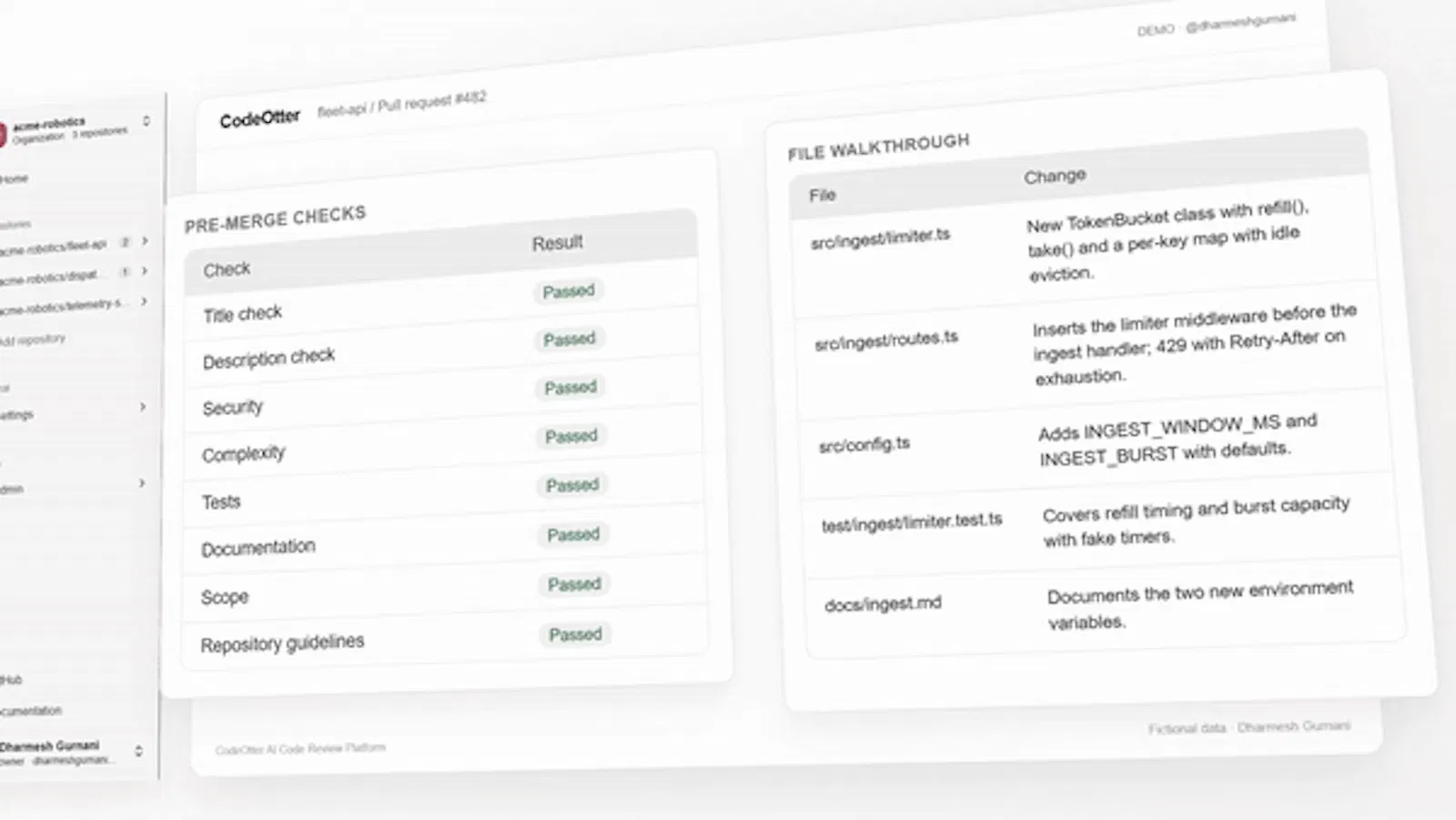Open Dharmesh Gurnani account switcher arrows
1456x820 pixels.
click(x=138, y=752)
